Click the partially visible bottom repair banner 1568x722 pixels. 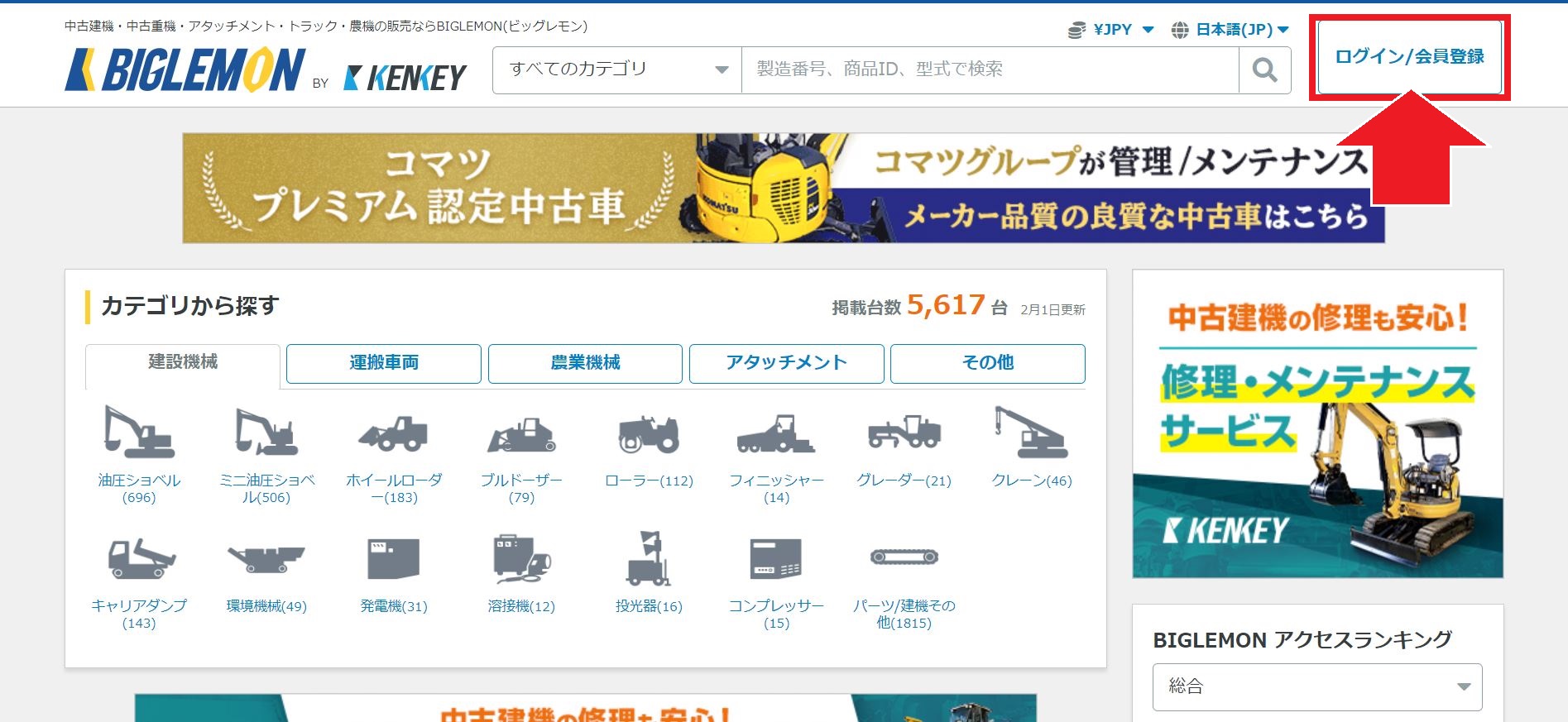pos(586,708)
